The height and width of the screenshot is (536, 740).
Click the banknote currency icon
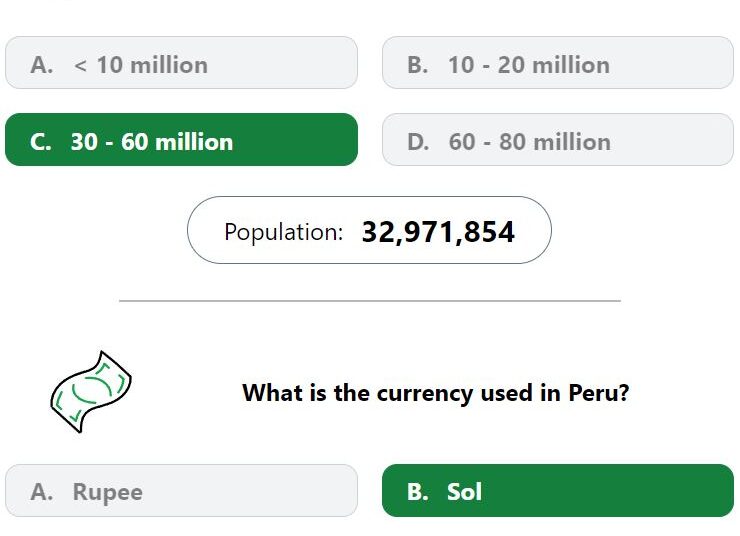click(91, 392)
